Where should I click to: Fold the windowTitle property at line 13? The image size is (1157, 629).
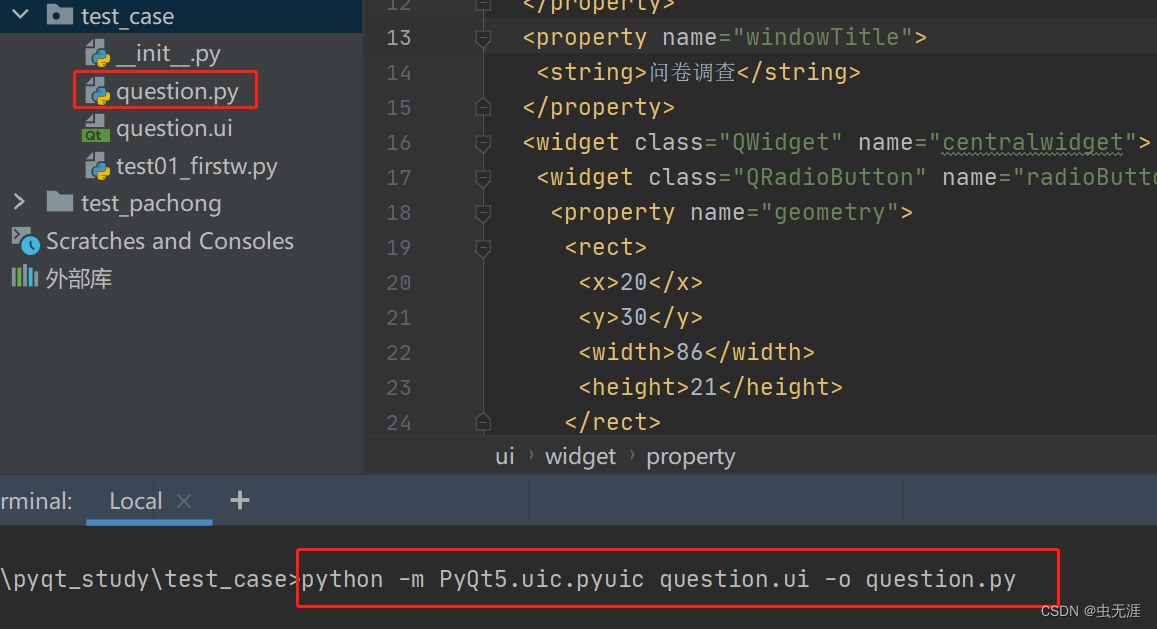[x=483, y=37]
